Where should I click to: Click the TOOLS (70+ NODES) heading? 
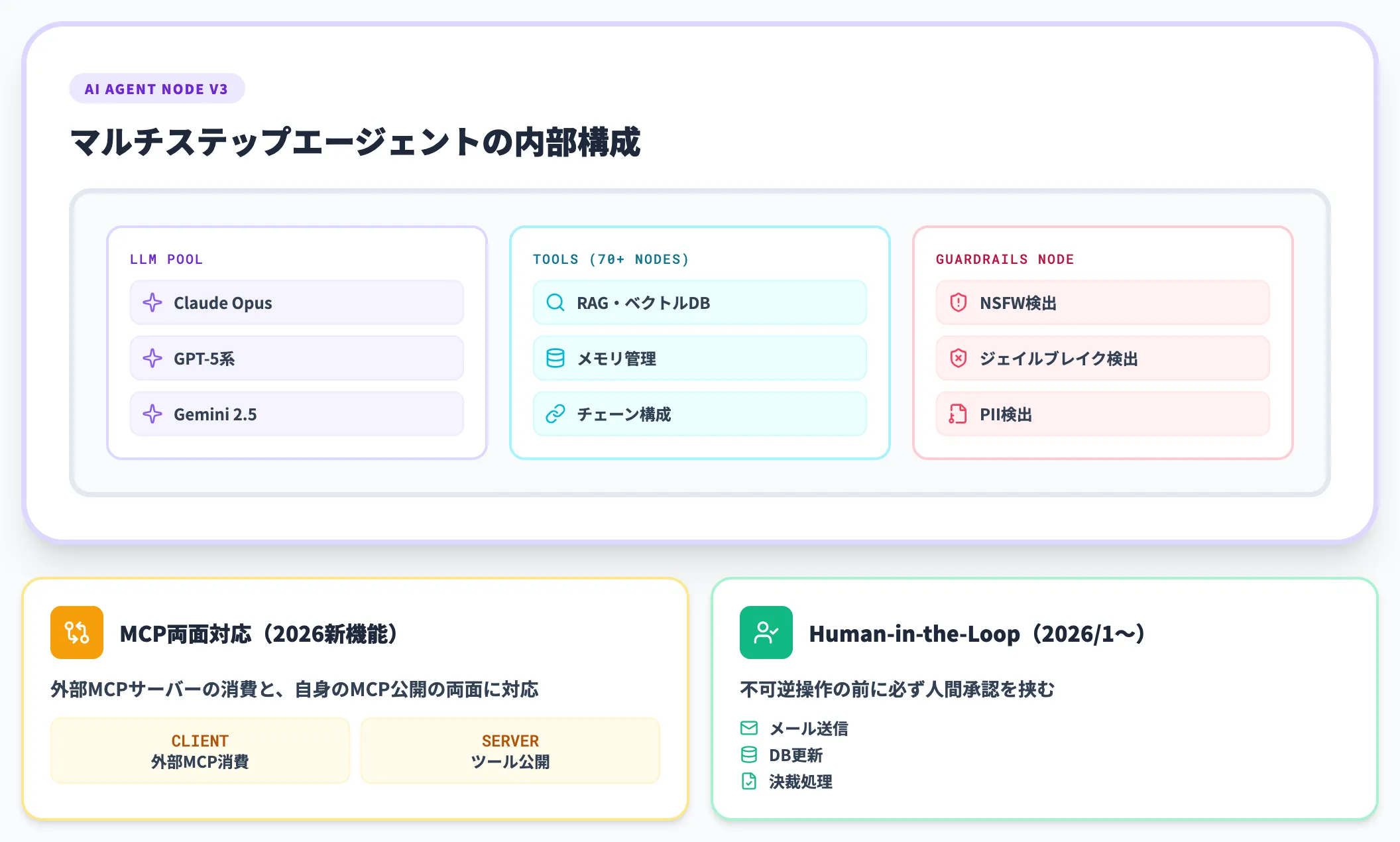pyautogui.click(x=611, y=259)
